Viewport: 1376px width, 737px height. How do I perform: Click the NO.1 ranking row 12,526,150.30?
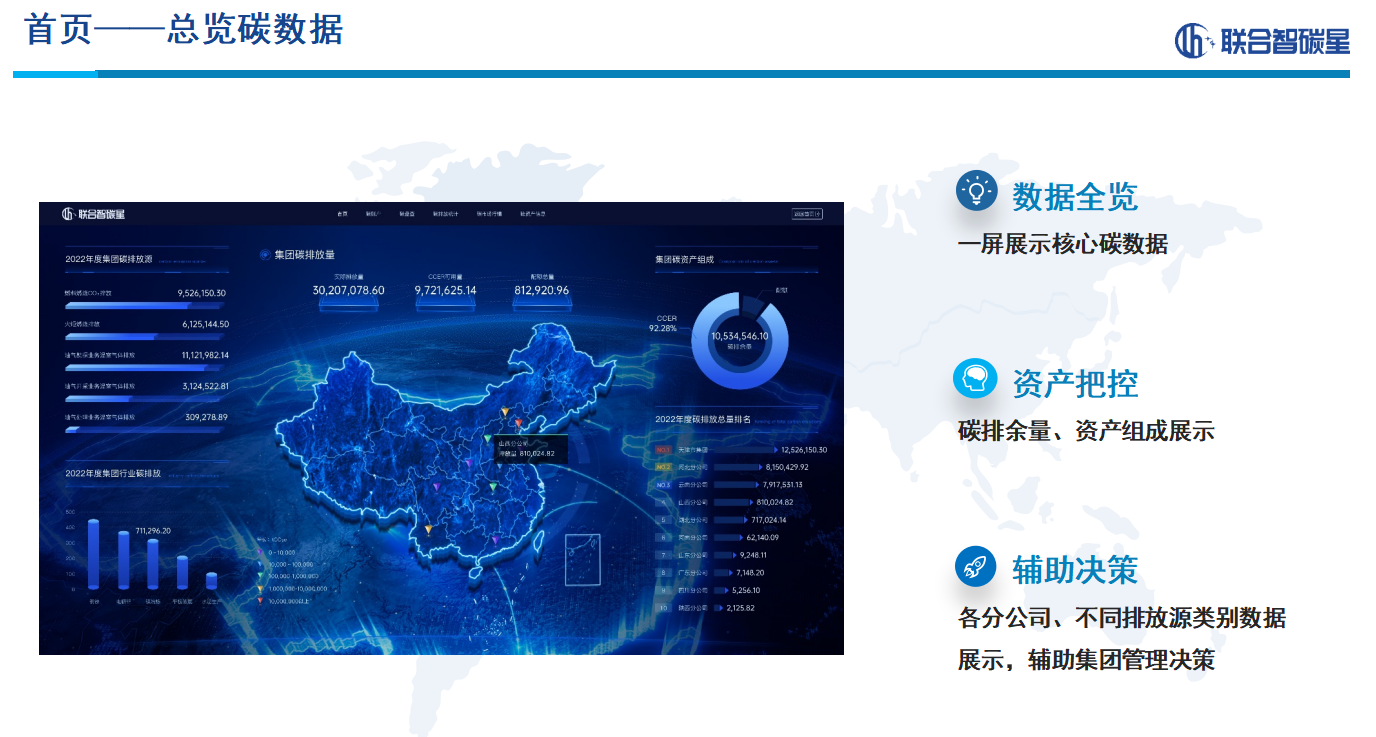tap(740, 450)
